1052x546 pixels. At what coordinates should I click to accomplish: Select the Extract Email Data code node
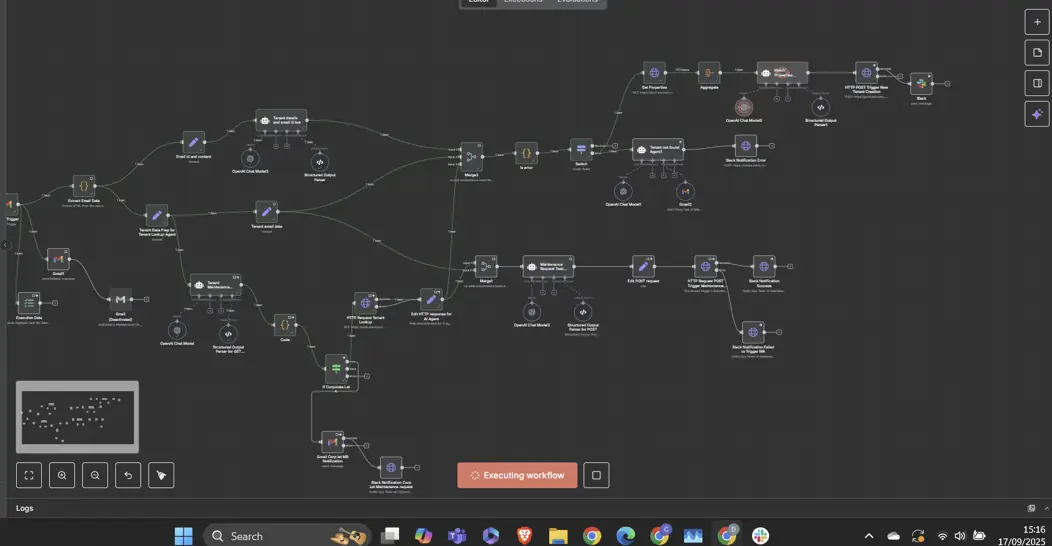84,186
